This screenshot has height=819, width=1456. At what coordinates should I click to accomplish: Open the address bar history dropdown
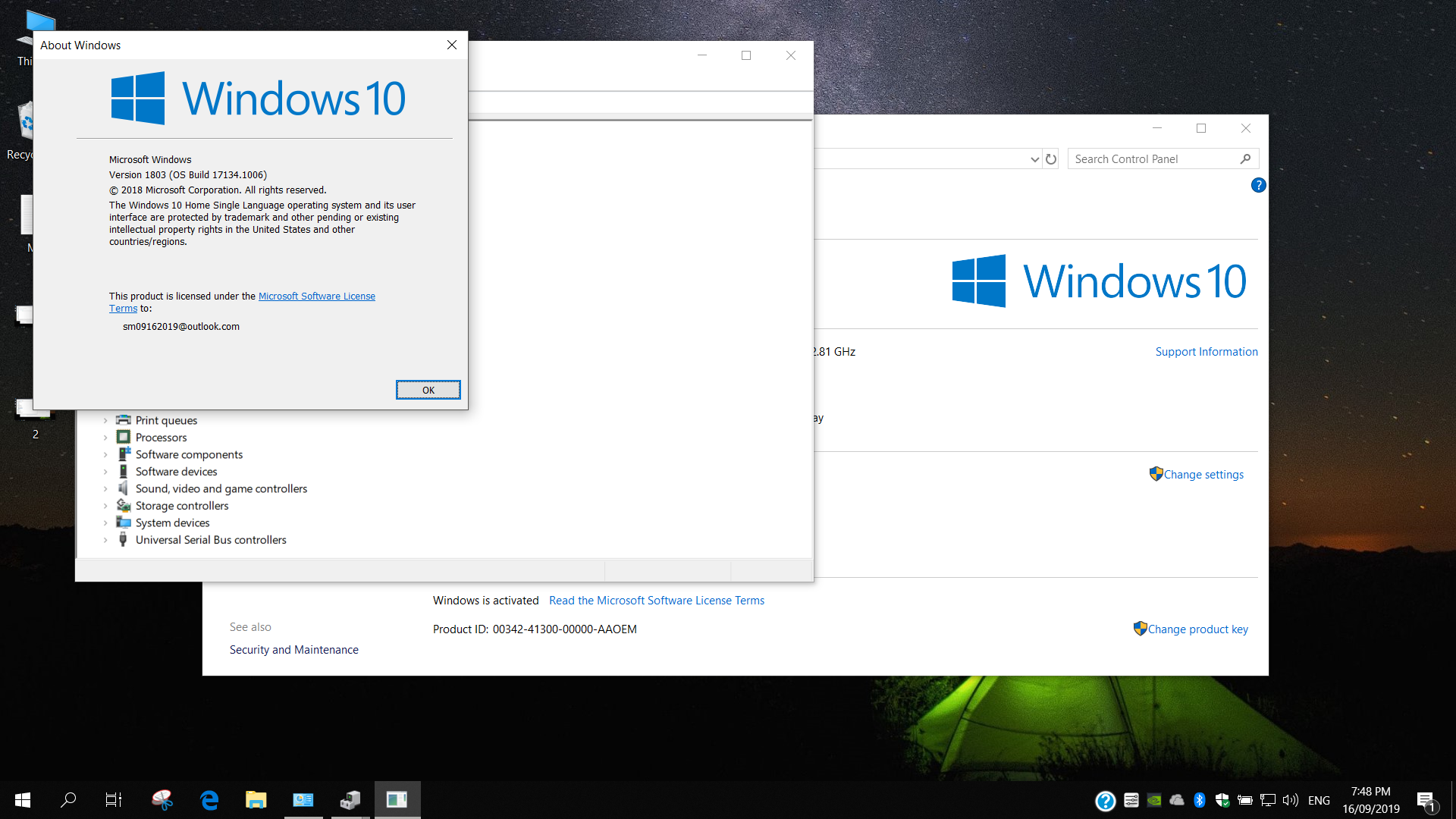[x=1034, y=159]
